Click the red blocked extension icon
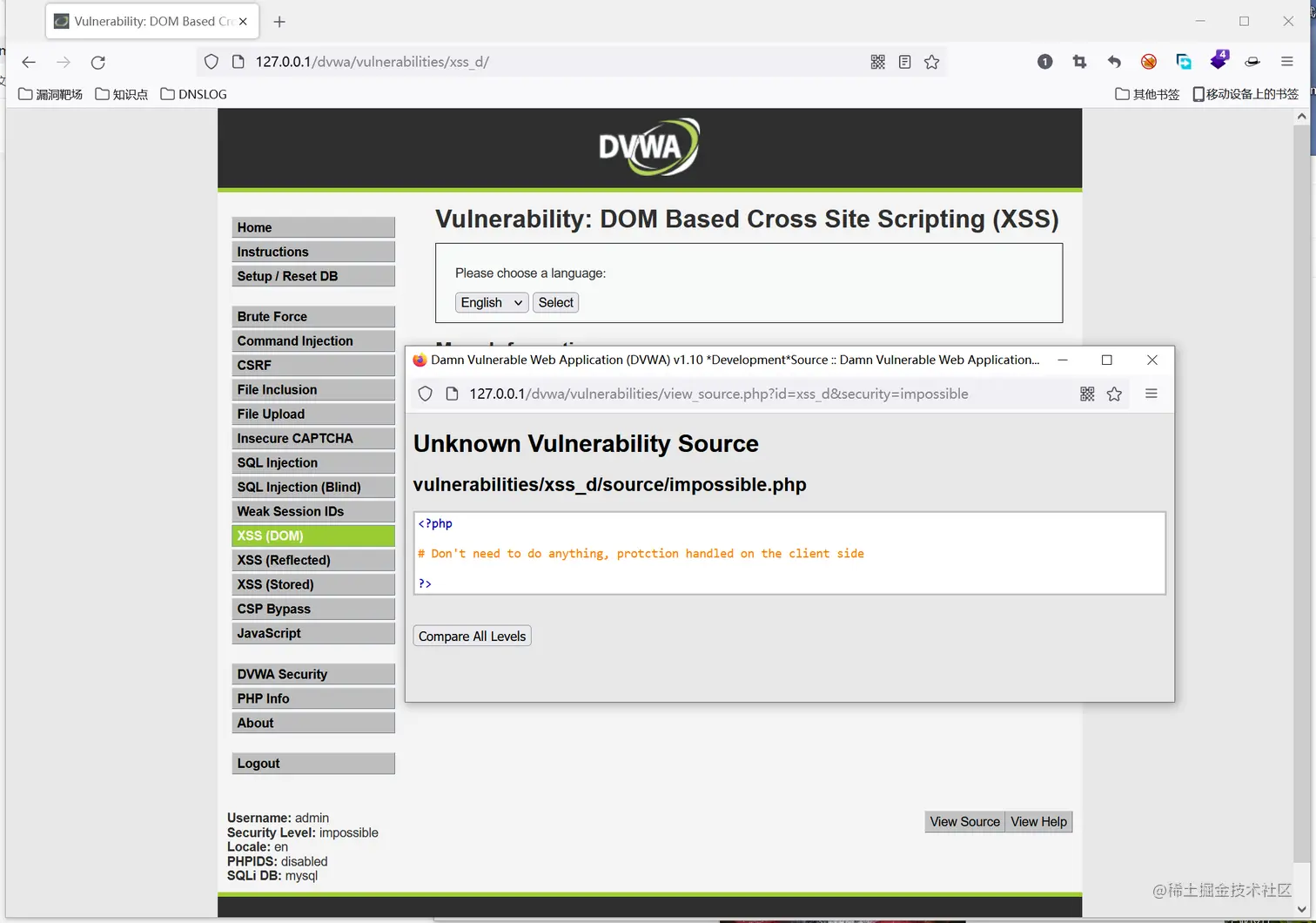1316x923 pixels. tap(1149, 62)
